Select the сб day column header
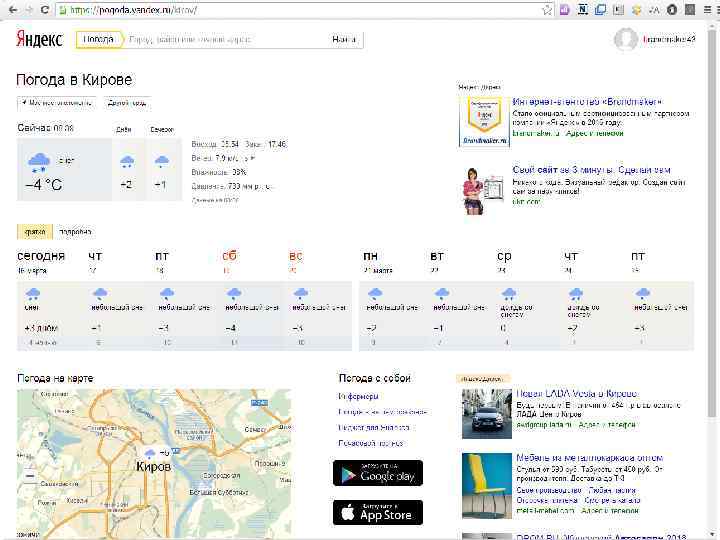The height and width of the screenshot is (540, 720). click(x=229, y=256)
